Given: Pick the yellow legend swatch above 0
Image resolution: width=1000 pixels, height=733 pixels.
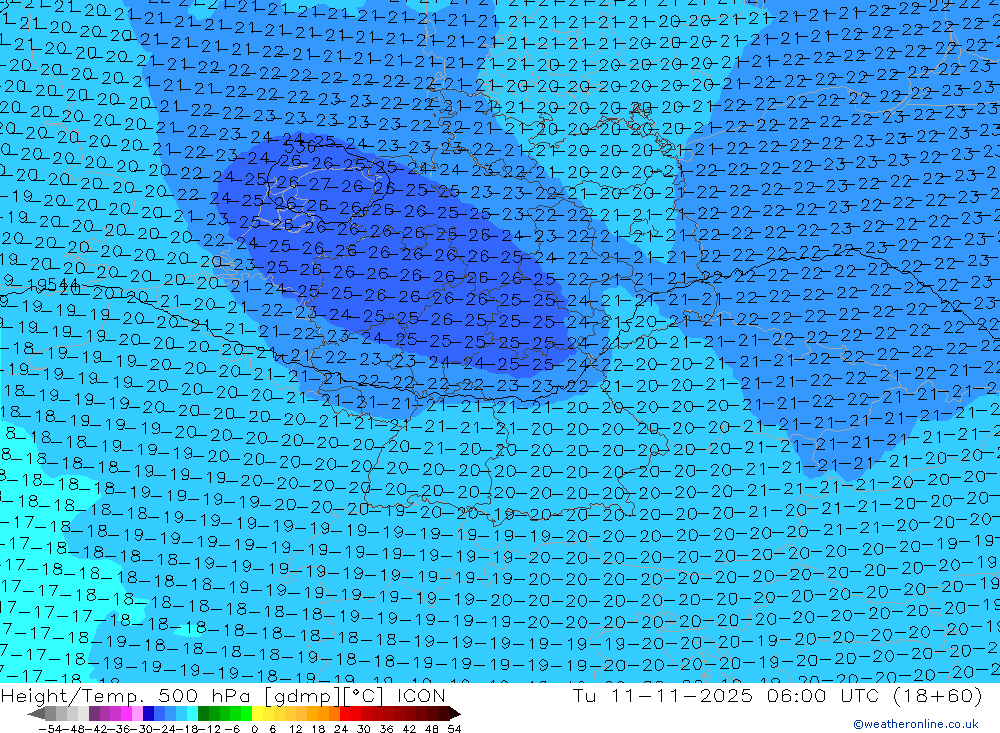Looking at the screenshot, I should coord(258,714).
